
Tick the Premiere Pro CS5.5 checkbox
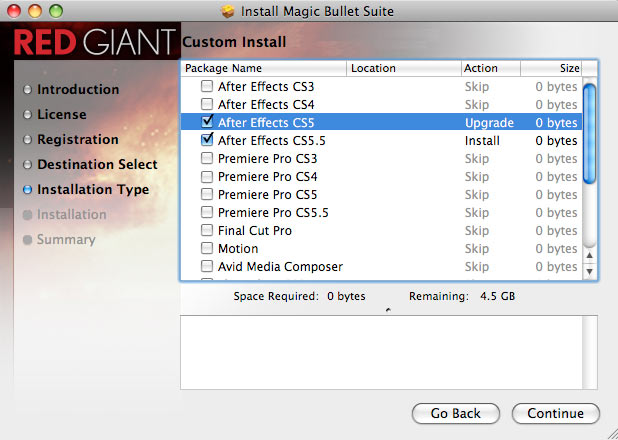pos(207,212)
